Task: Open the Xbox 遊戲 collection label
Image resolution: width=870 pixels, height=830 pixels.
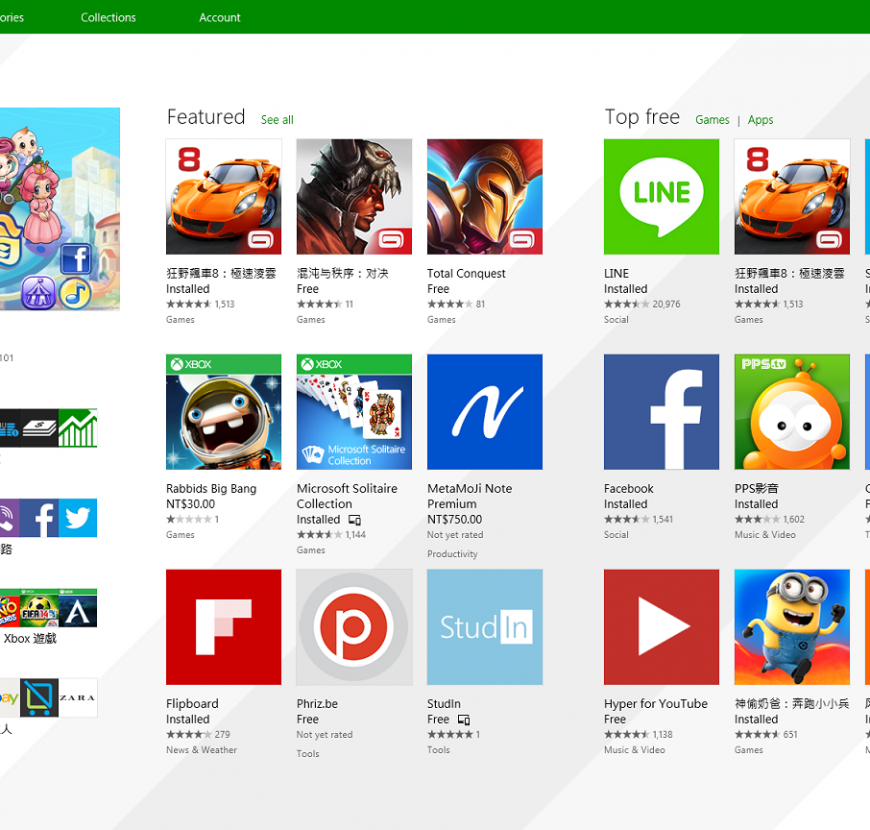Action: (x=30, y=639)
